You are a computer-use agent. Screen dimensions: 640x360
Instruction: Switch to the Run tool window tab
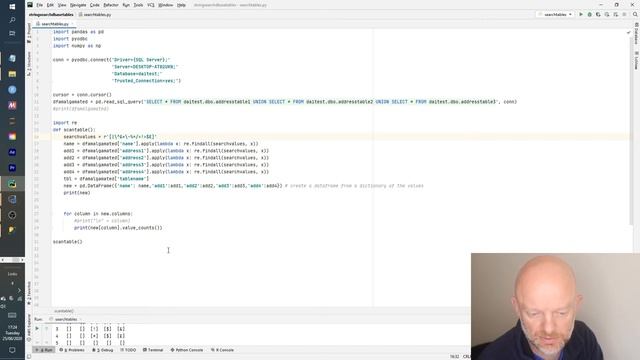point(44,350)
